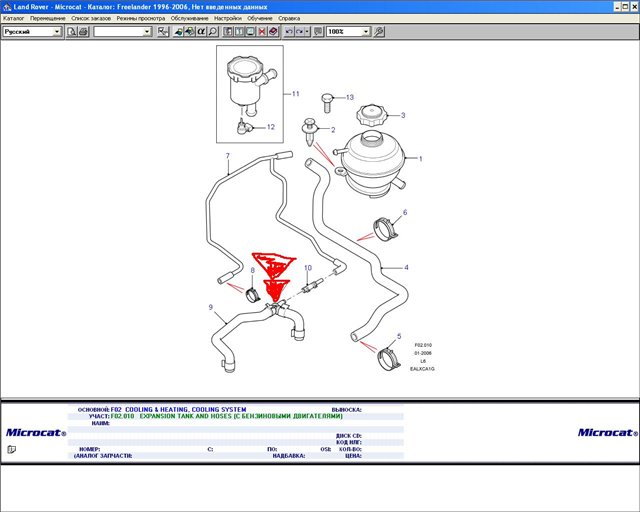
Task: Select callout 13 bolt
Action: [350, 97]
